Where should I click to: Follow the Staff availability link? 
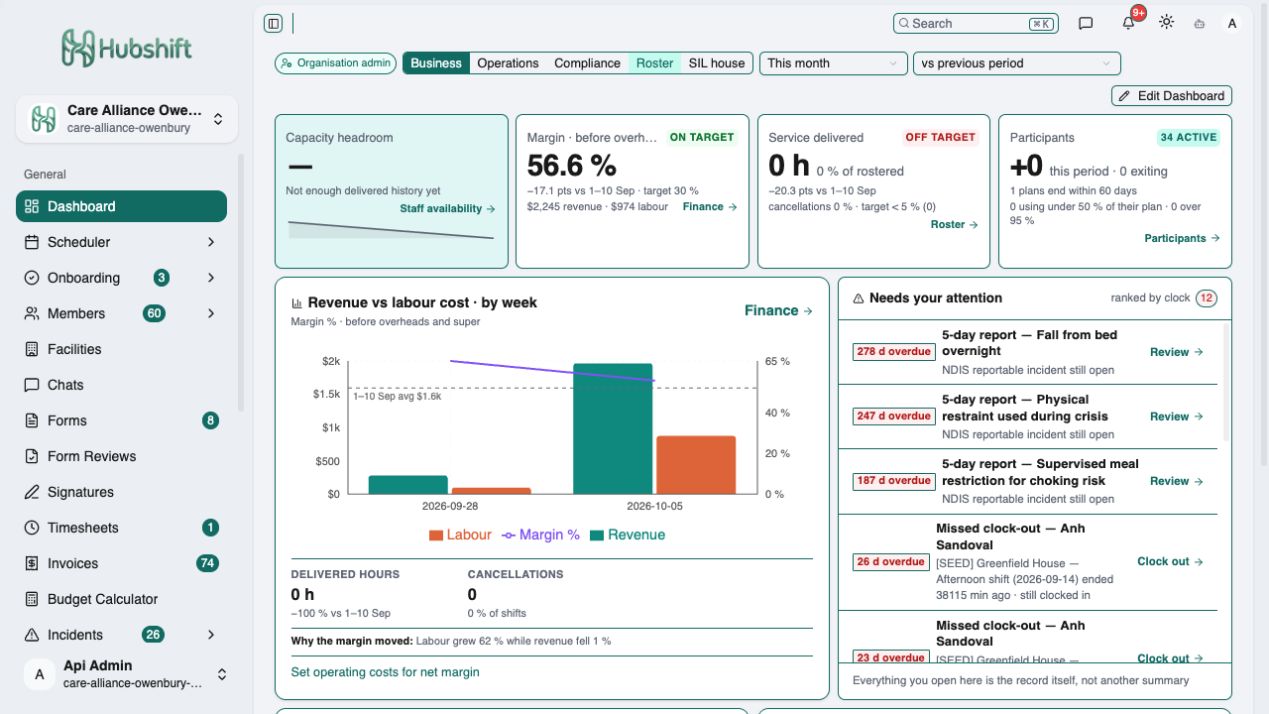coord(447,209)
